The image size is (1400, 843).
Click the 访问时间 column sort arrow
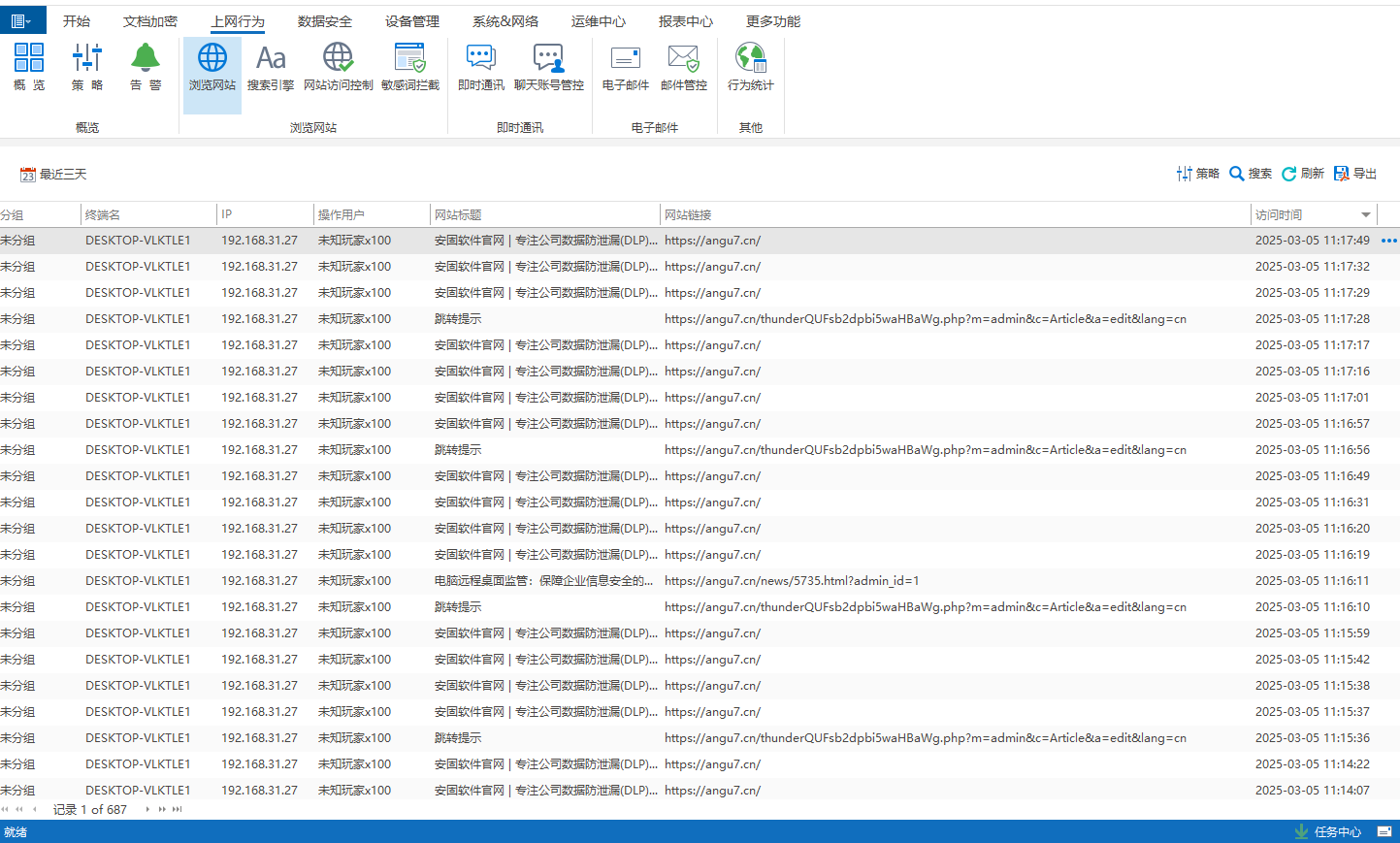coord(1365,215)
